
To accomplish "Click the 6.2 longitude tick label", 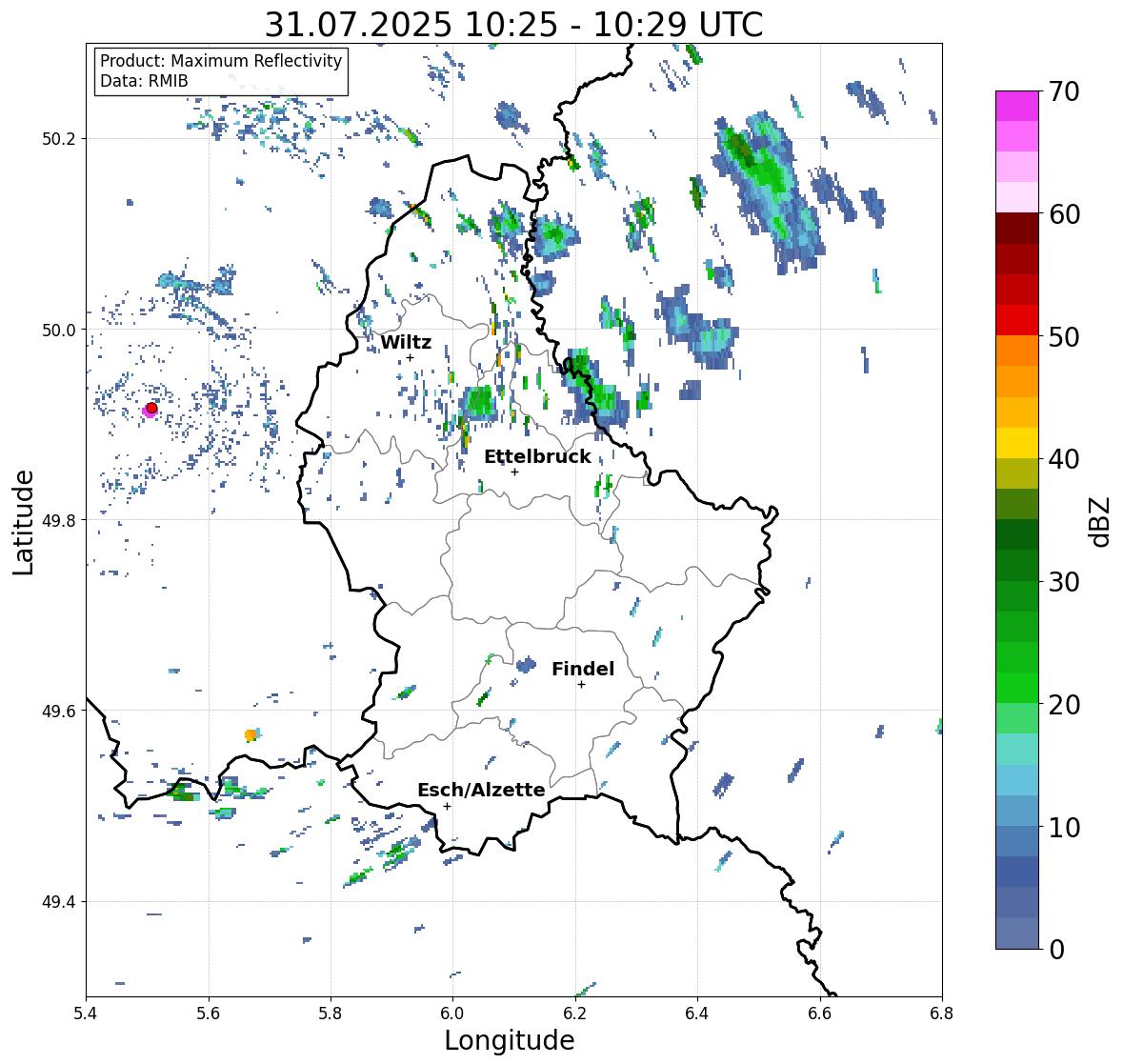I will [x=575, y=1013].
